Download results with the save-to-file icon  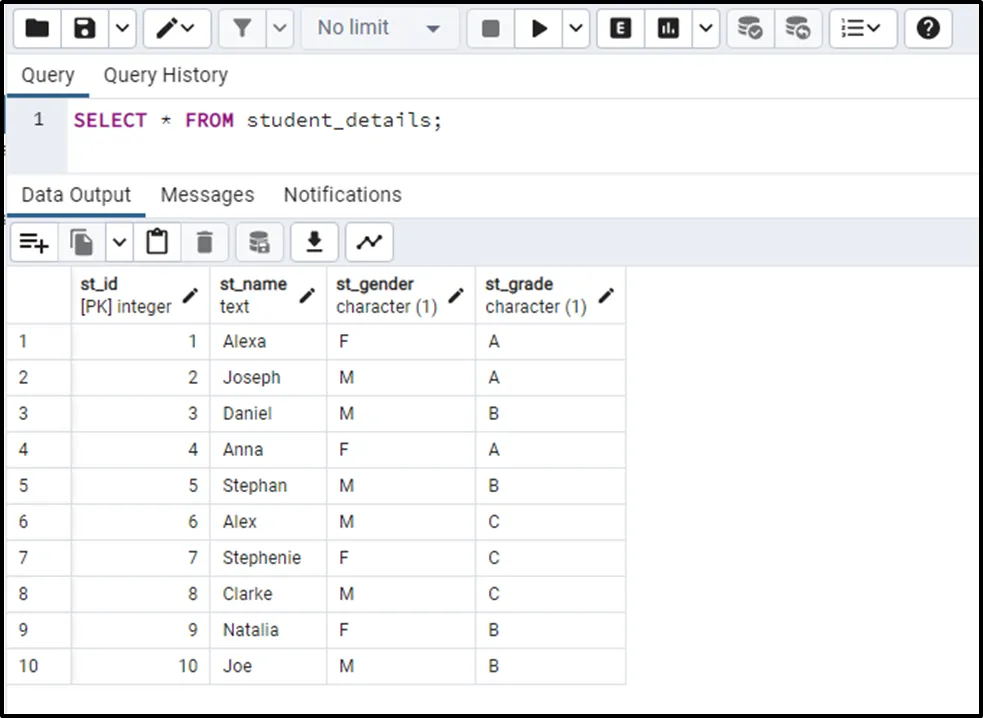(314, 242)
